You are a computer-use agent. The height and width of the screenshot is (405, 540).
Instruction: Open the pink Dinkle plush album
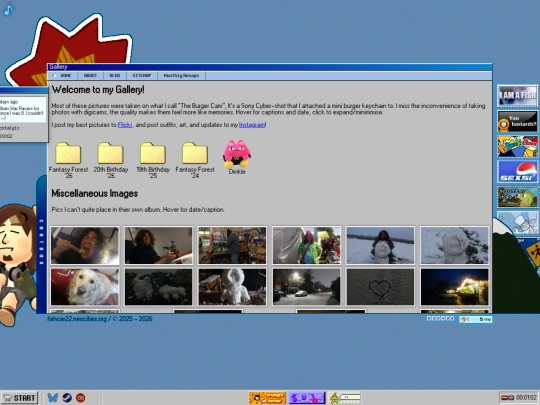[x=237, y=157]
